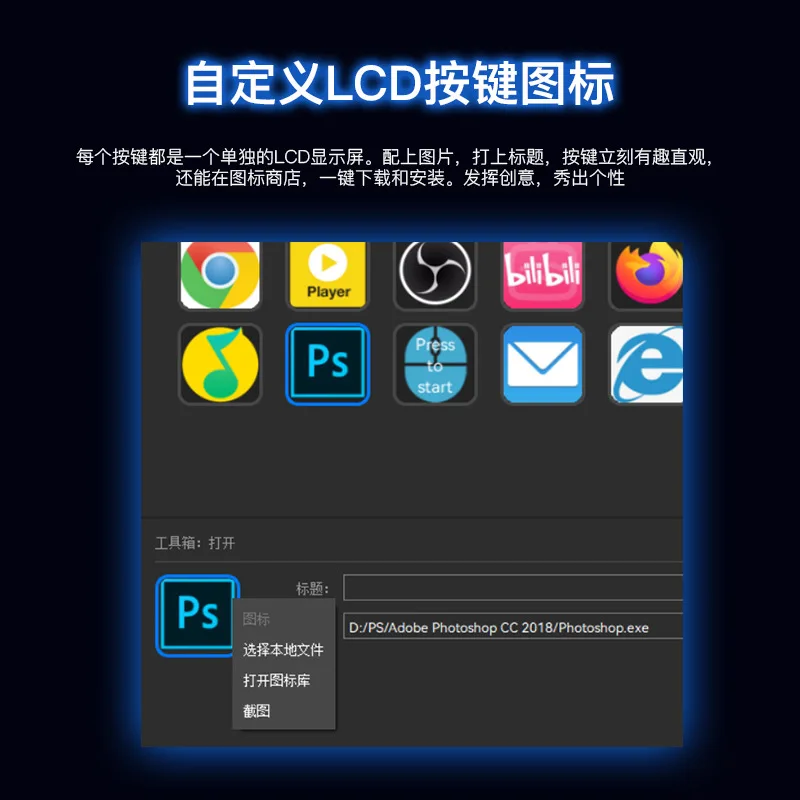This screenshot has height=800, width=800.
Task: Select the Firefox key icon
Action: (x=647, y=276)
